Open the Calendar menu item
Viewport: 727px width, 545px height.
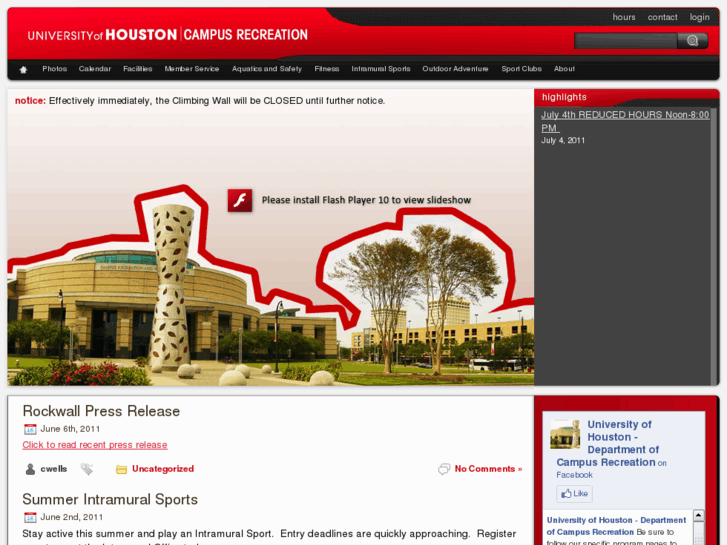click(95, 69)
